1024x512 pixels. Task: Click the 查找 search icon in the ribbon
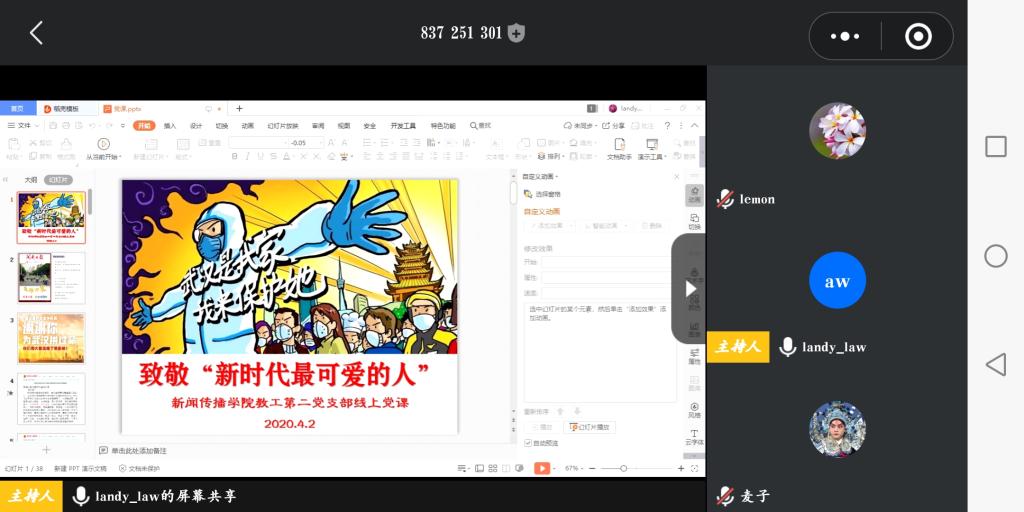click(479, 126)
